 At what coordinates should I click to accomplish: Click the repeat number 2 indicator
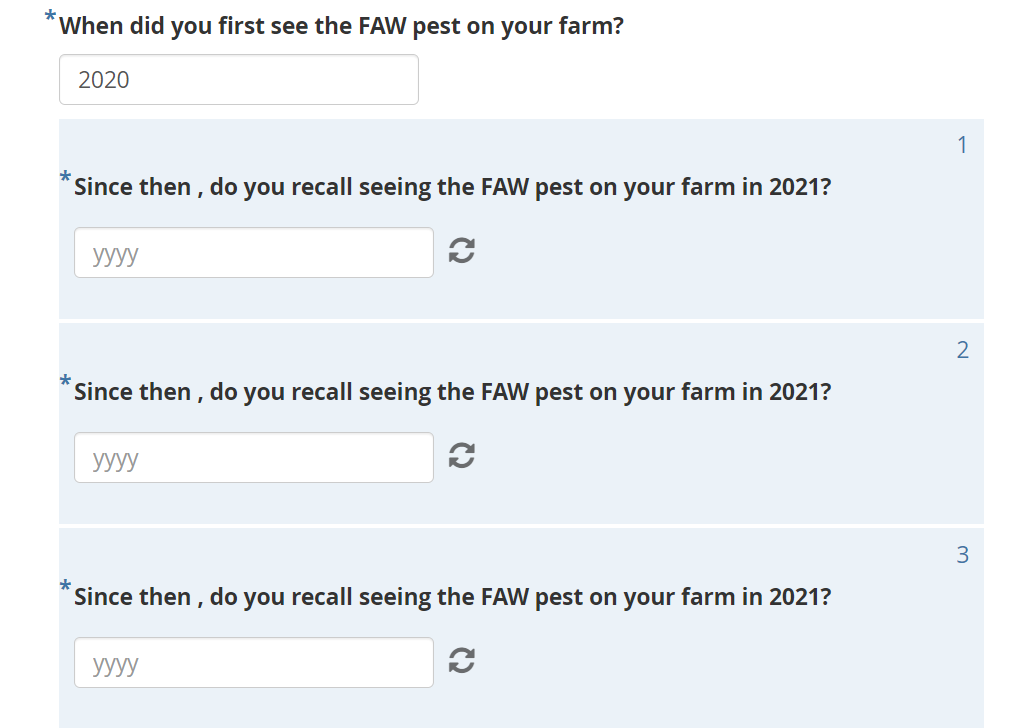point(962,350)
